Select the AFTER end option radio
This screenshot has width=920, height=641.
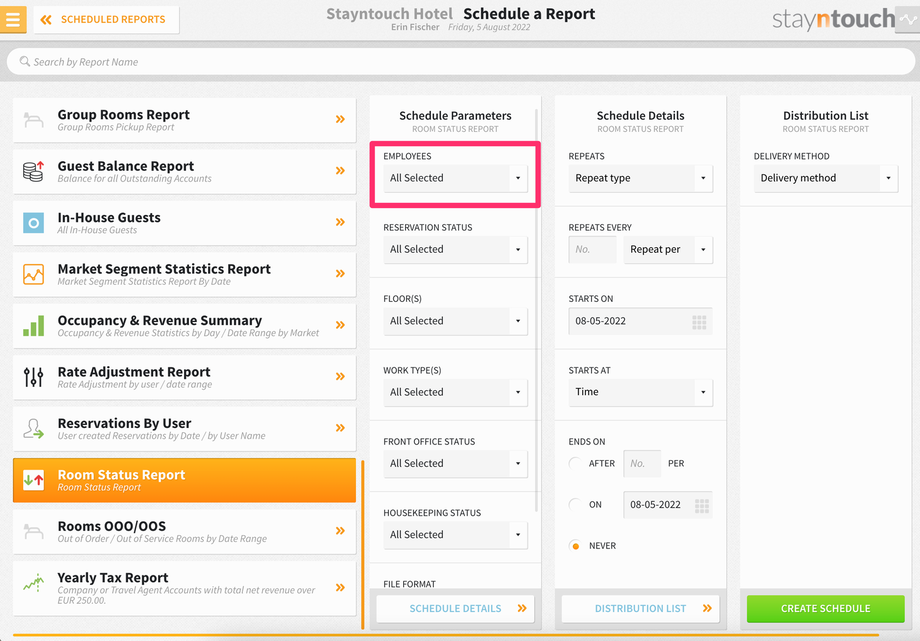[576, 463]
